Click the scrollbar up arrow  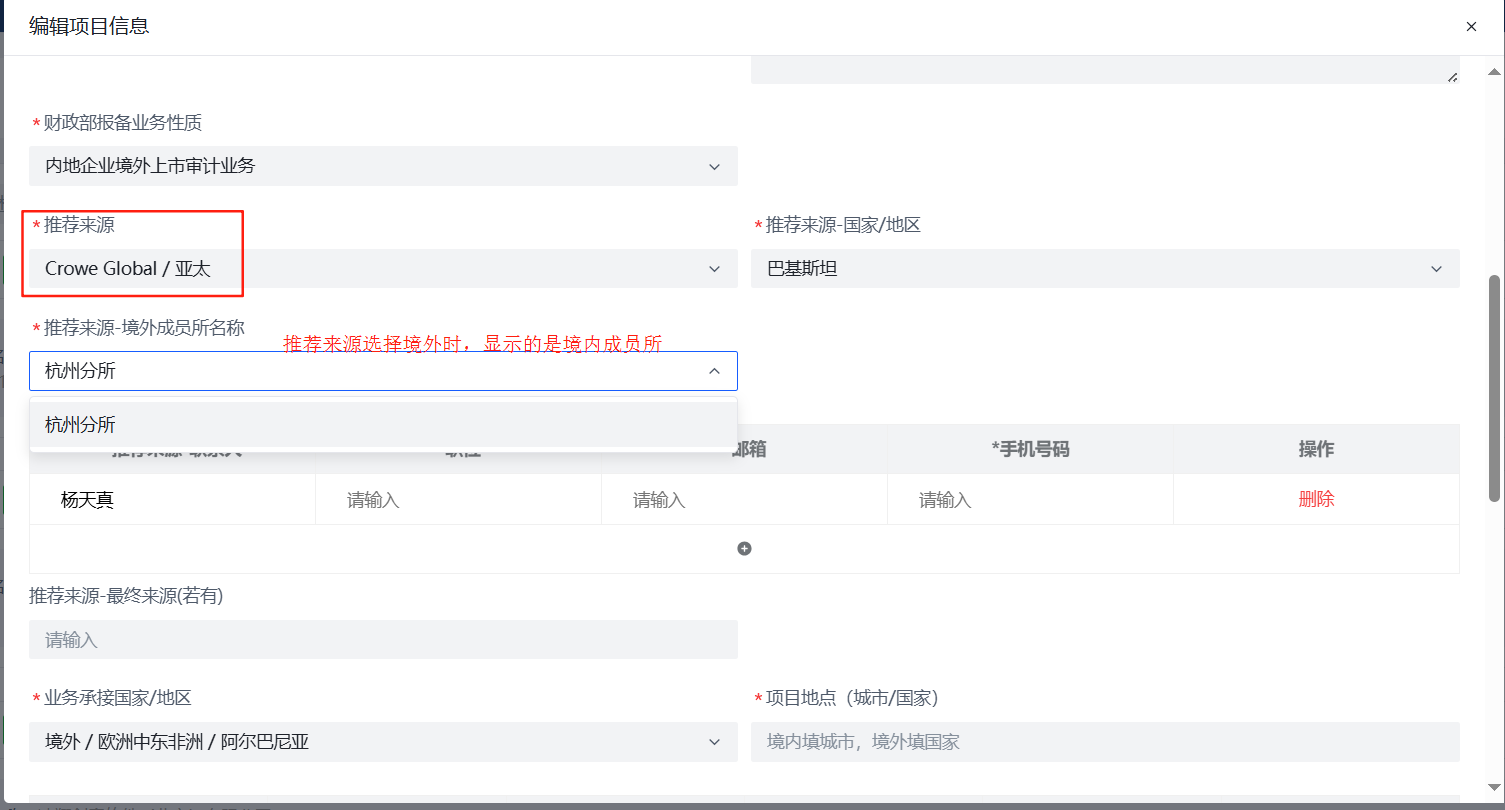1495,71
